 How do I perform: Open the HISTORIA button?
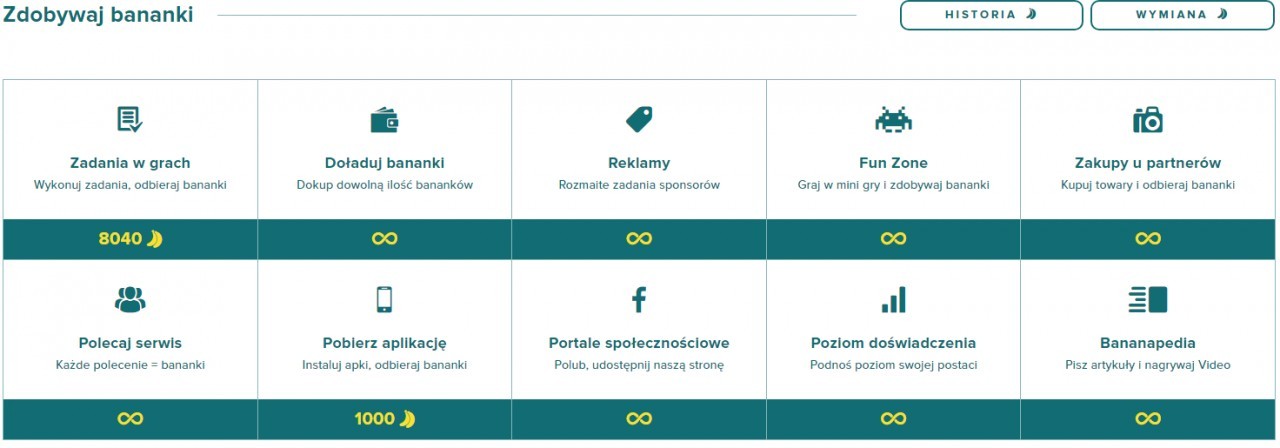[x=991, y=15]
